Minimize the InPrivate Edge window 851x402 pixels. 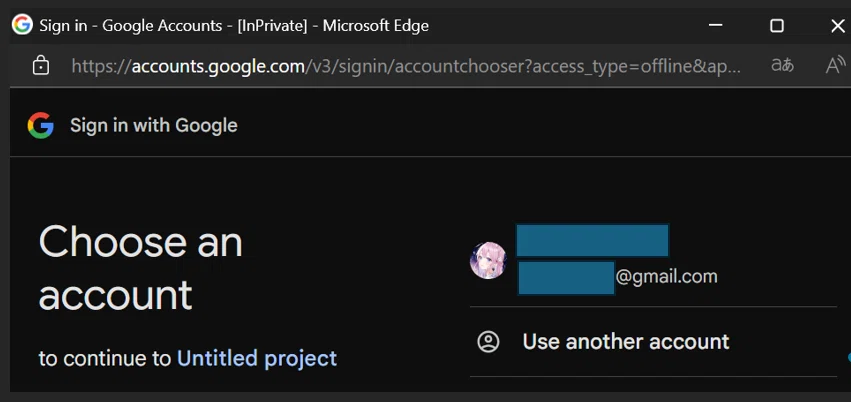(x=715, y=25)
